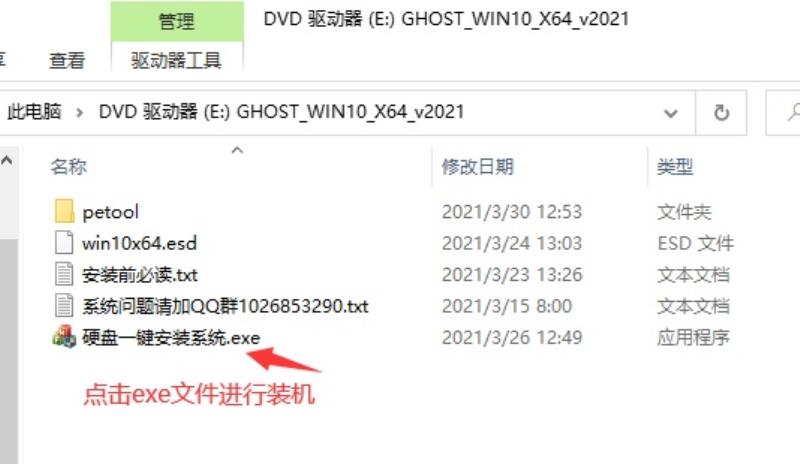Select the win10x64.esd file icon
Screen dimensions: 800x464
click(x=64, y=242)
